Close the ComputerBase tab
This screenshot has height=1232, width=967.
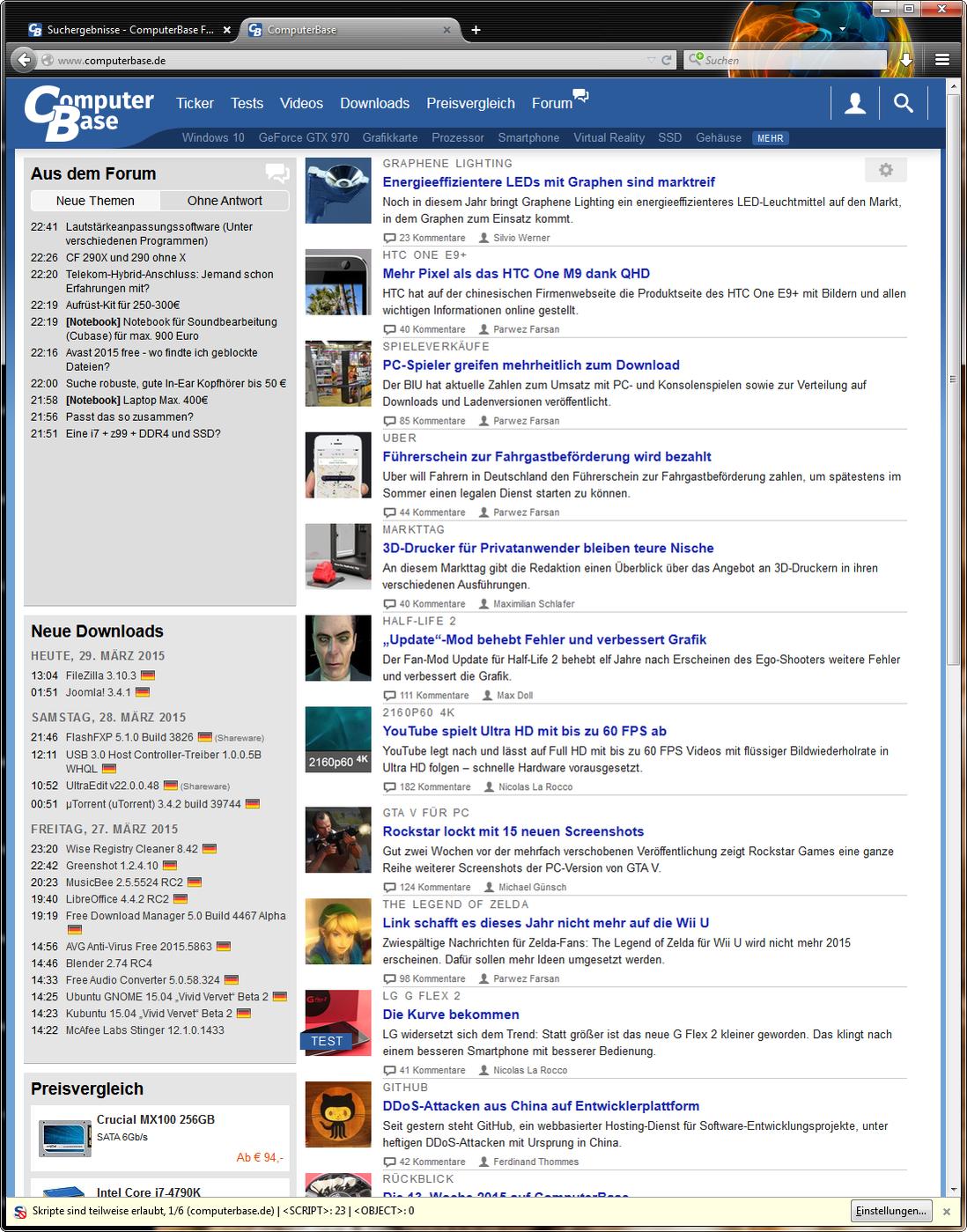point(447,30)
